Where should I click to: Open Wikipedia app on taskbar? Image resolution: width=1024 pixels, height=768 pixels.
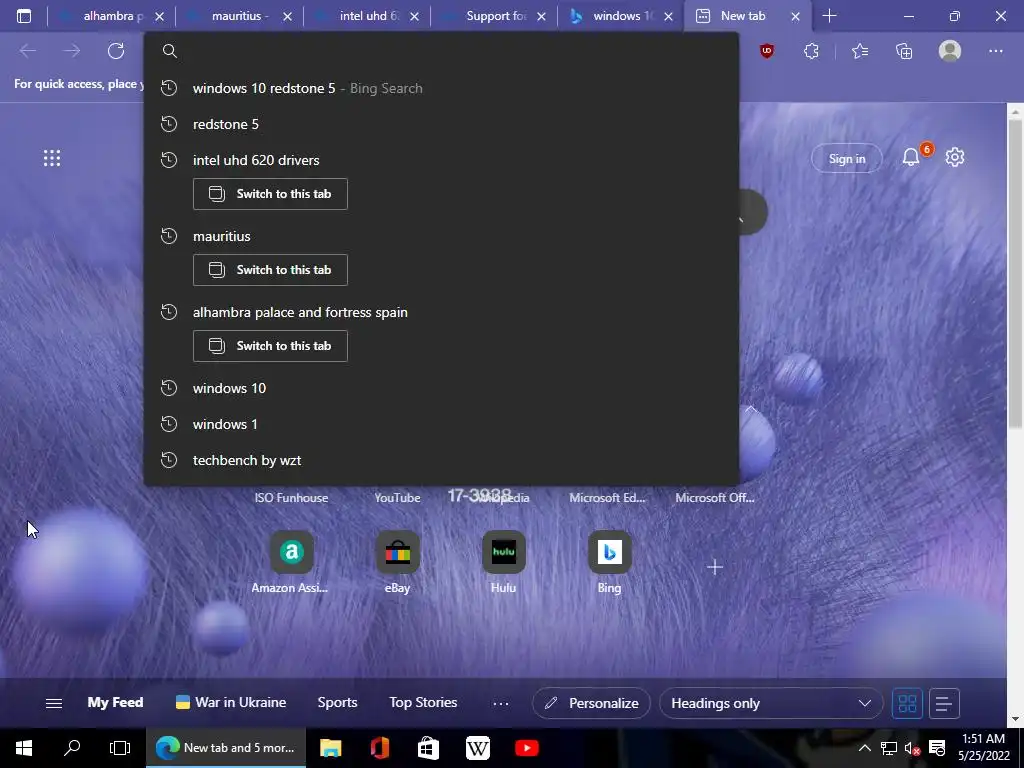coord(477,748)
